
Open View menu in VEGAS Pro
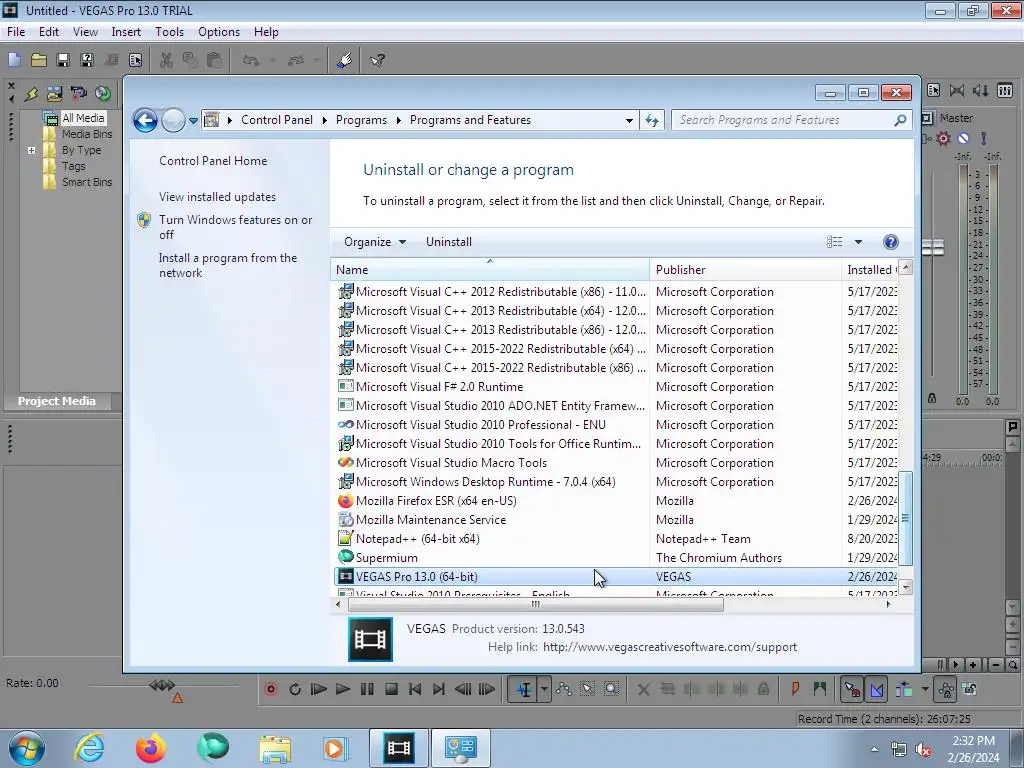pyautogui.click(x=85, y=32)
